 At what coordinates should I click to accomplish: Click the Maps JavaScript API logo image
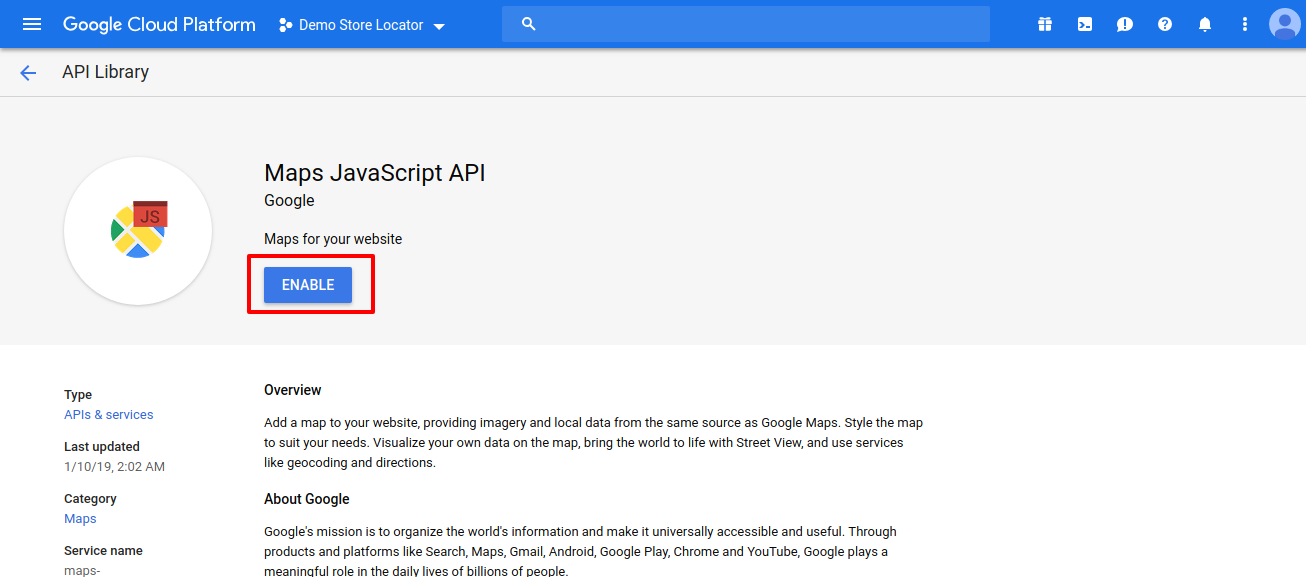click(138, 230)
